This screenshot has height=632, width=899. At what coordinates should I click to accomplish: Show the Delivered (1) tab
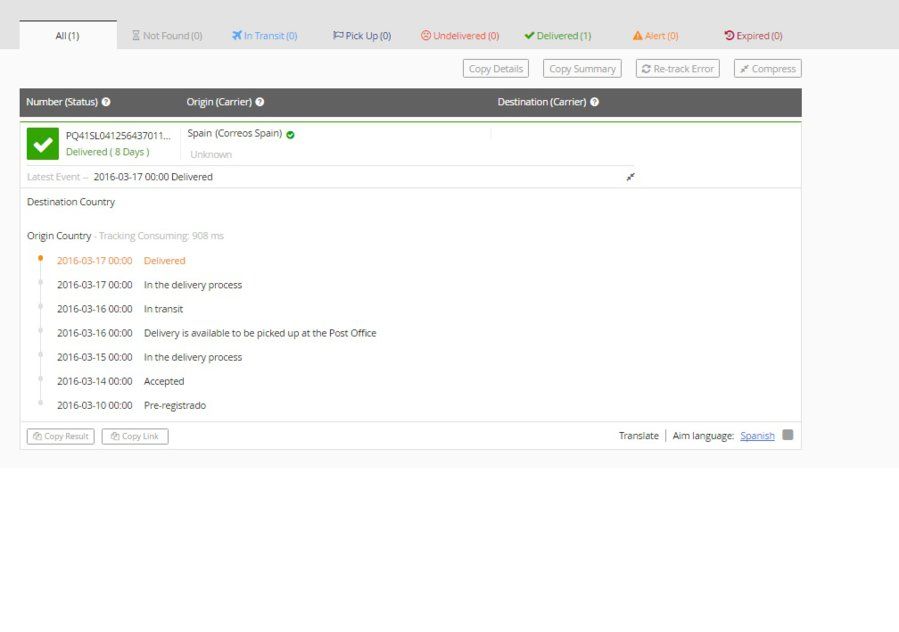tap(558, 36)
